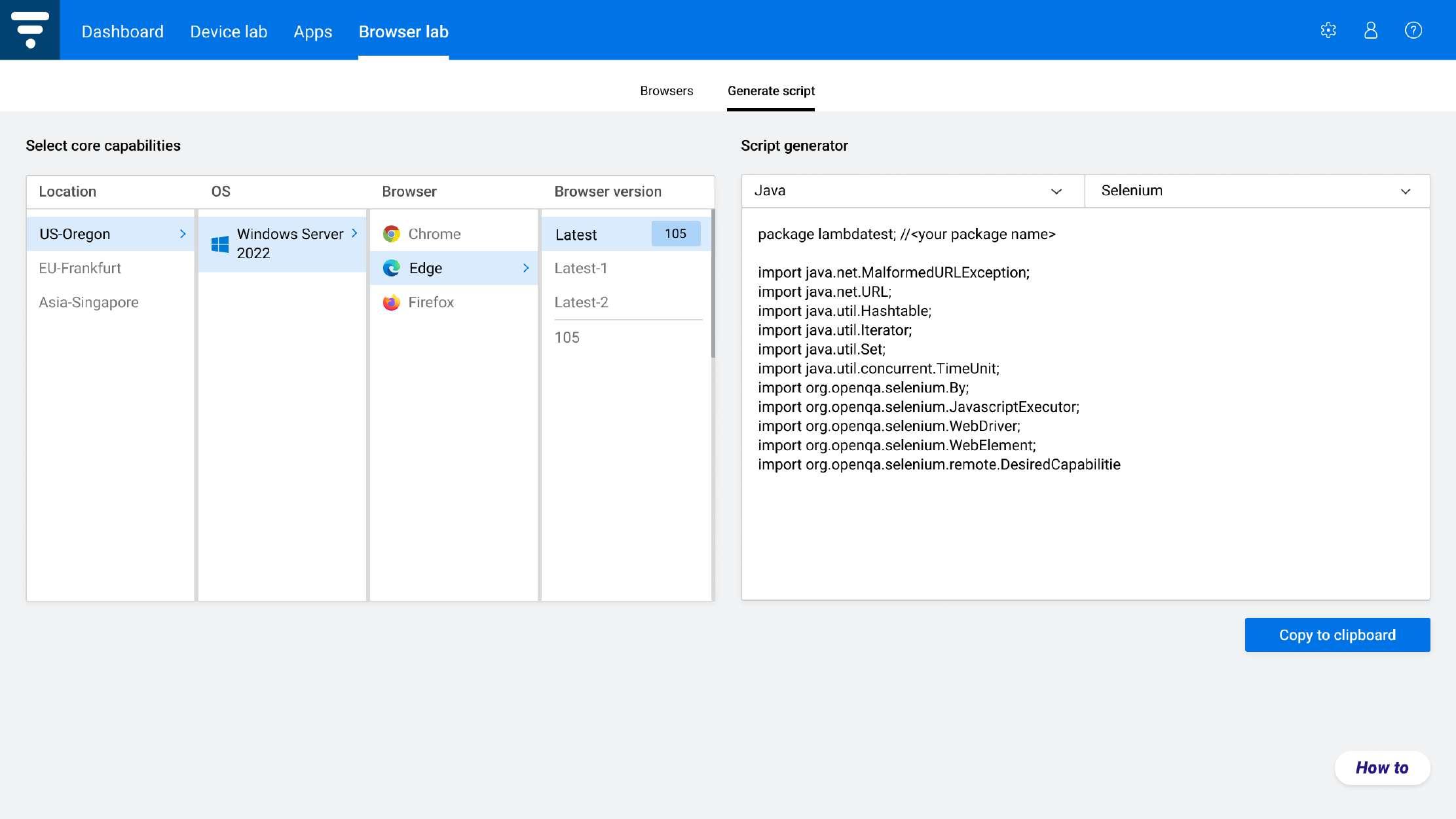1456x819 pixels.
Task: Switch to the Browsers tab
Action: point(666,91)
